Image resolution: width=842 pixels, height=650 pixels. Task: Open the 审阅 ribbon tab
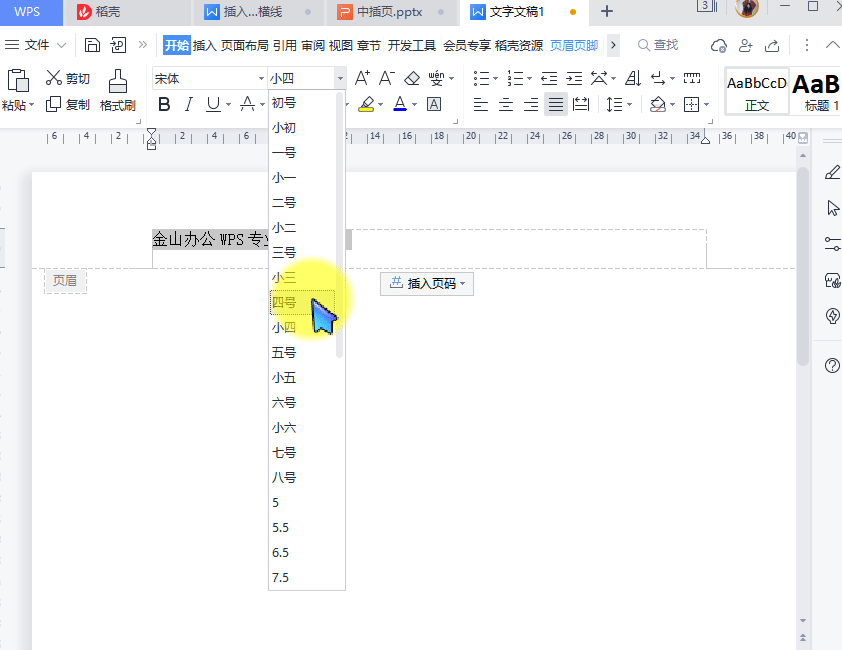(313, 45)
